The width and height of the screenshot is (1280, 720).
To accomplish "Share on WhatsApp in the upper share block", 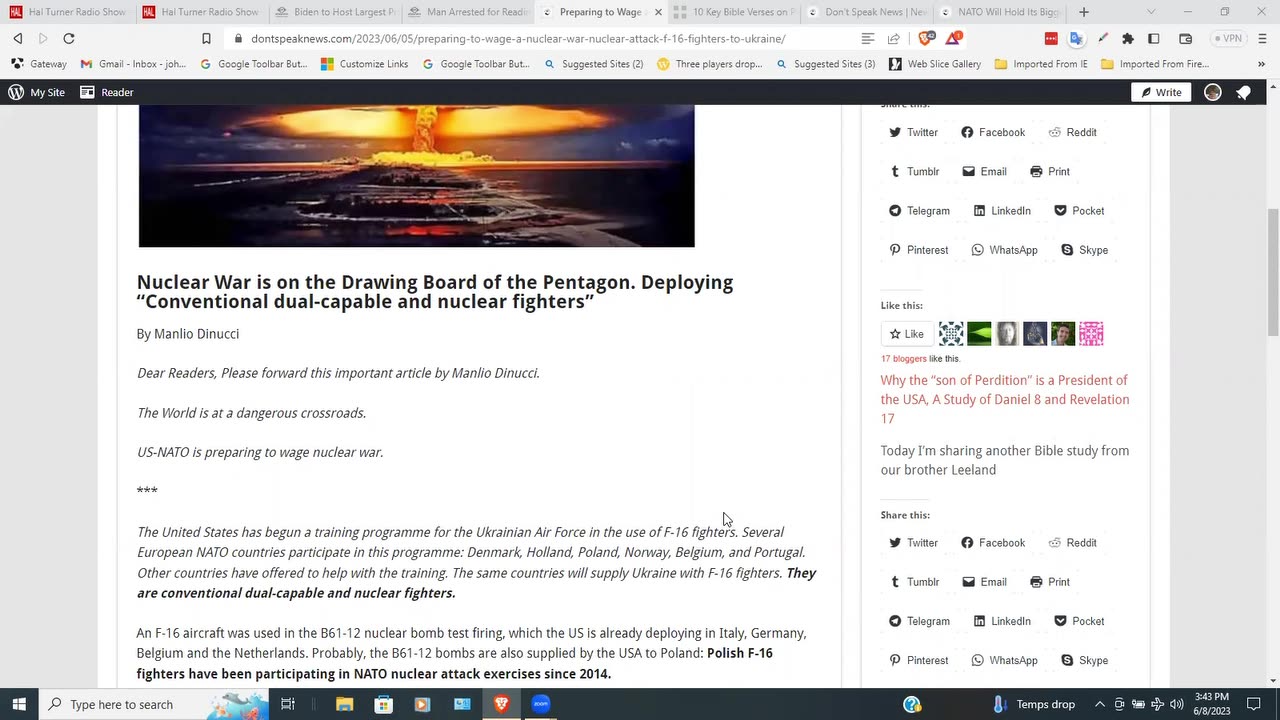I will click(1004, 250).
